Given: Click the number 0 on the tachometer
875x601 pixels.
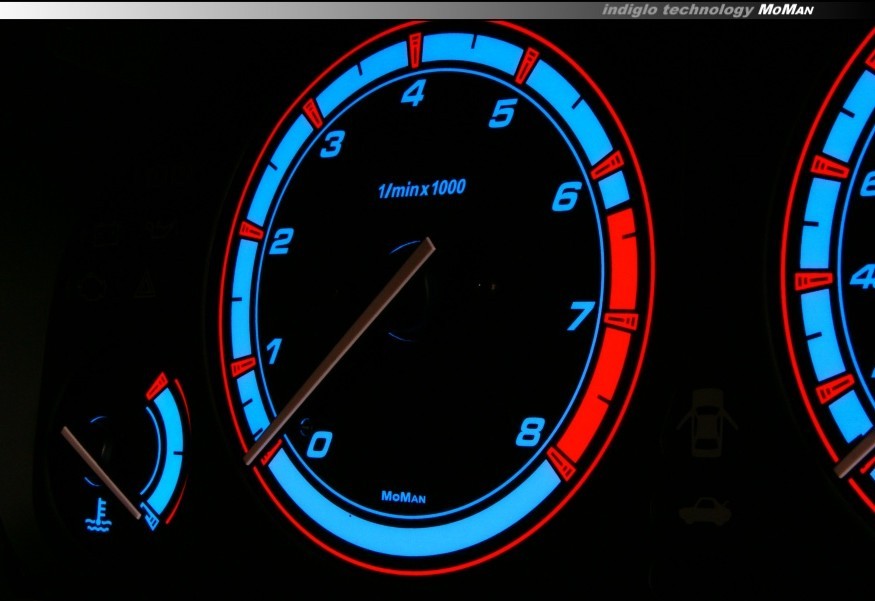Looking at the screenshot, I should pyautogui.click(x=318, y=443).
